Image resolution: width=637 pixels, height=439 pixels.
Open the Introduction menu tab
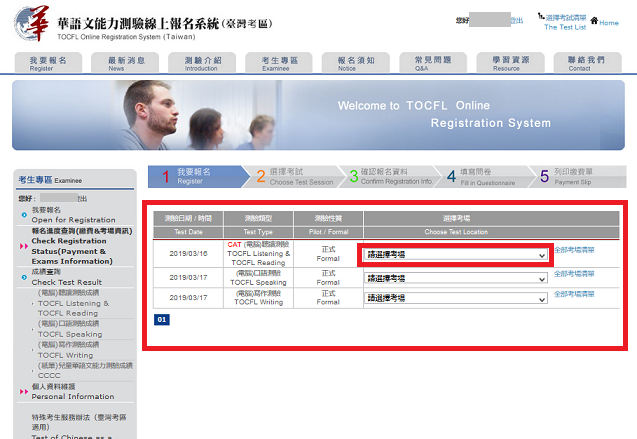point(201,64)
